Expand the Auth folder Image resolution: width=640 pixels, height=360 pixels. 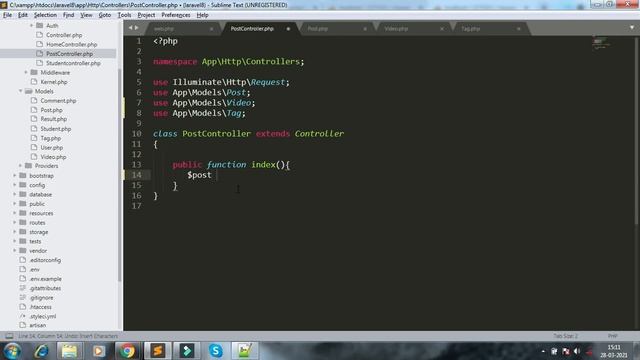point(31,25)
